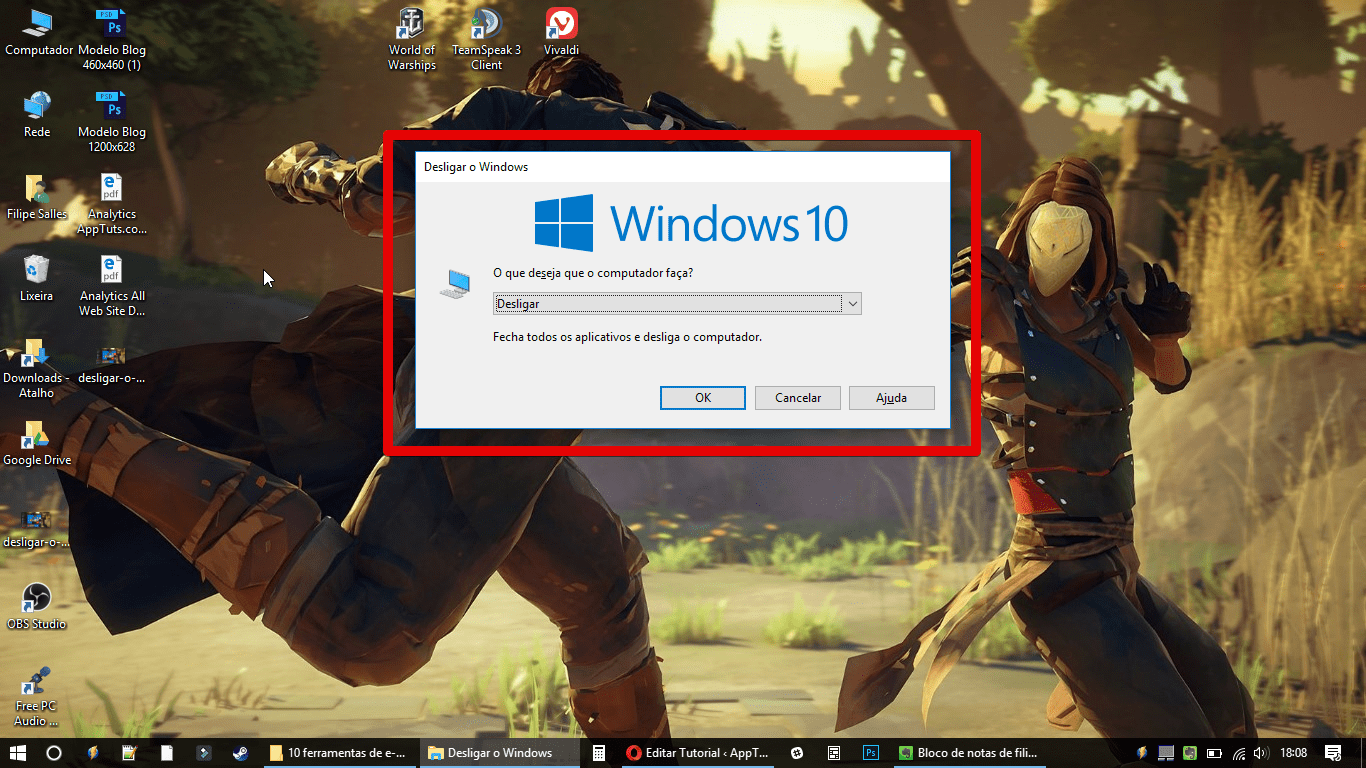Open the Google Drive desktop icon

37,442
